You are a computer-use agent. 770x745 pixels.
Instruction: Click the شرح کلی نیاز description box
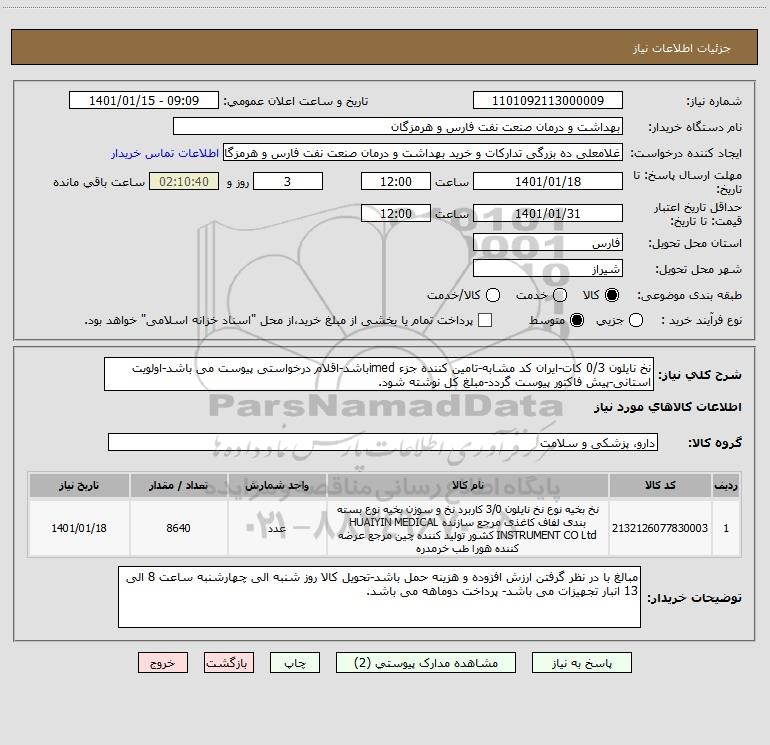coord(379,374)
